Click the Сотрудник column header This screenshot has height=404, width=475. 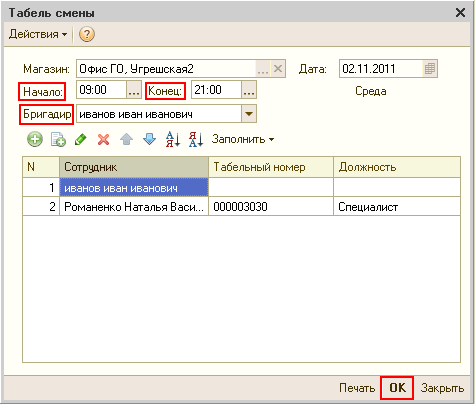tap(134, 167)
